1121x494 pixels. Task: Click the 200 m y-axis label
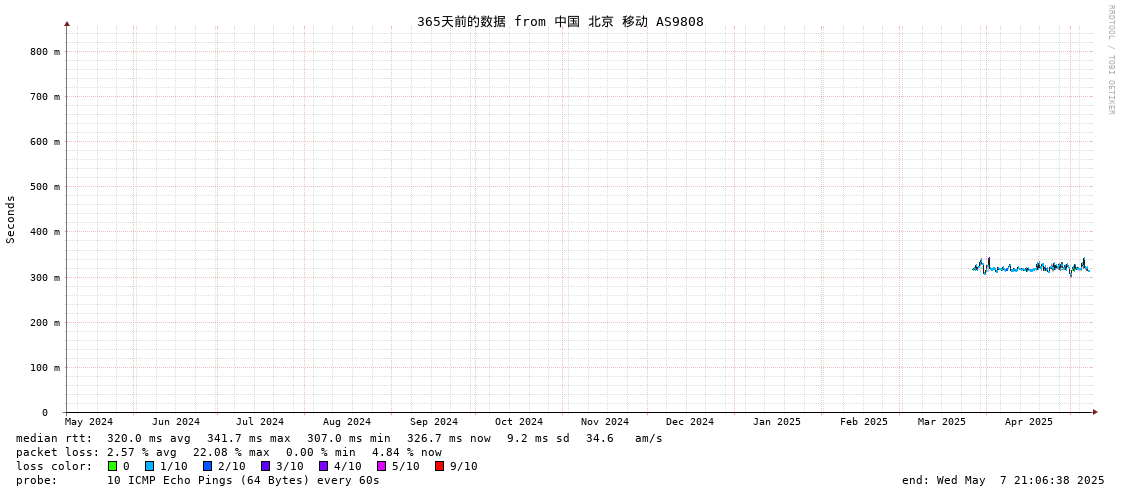pyautogui.click(x=45, y=322)
